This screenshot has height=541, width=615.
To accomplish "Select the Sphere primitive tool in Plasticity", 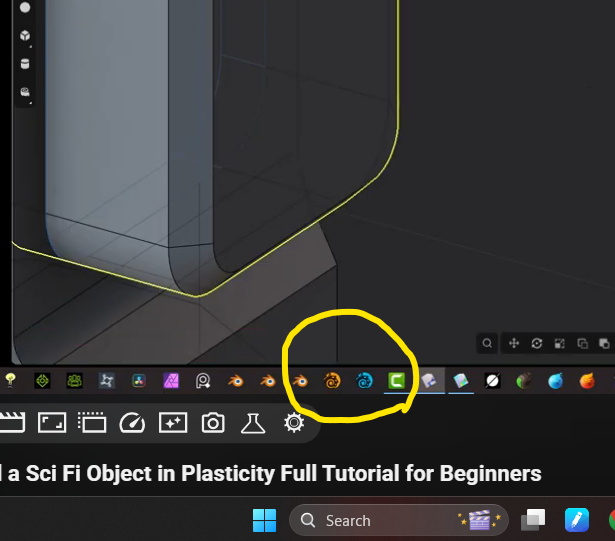I will click(x=25, y=7).
